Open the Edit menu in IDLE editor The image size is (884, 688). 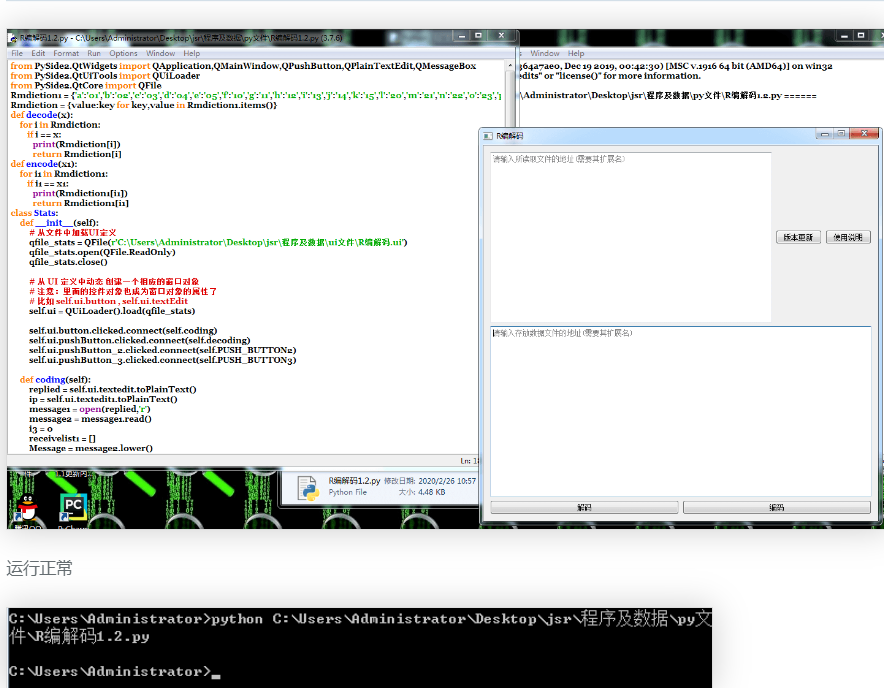(x=38, y=53)
